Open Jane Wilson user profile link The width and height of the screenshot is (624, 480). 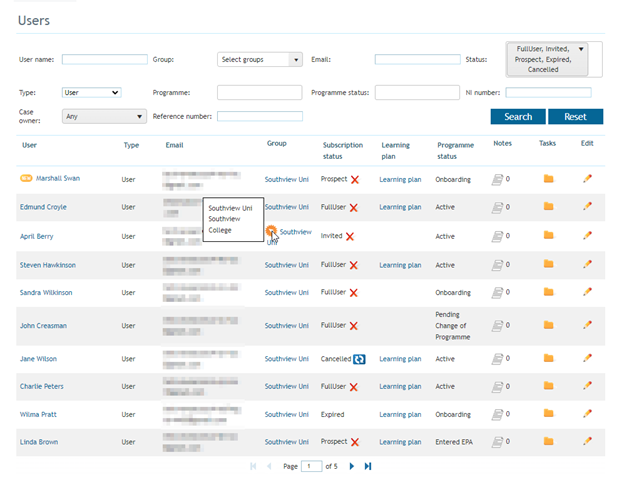click(38, 359)
